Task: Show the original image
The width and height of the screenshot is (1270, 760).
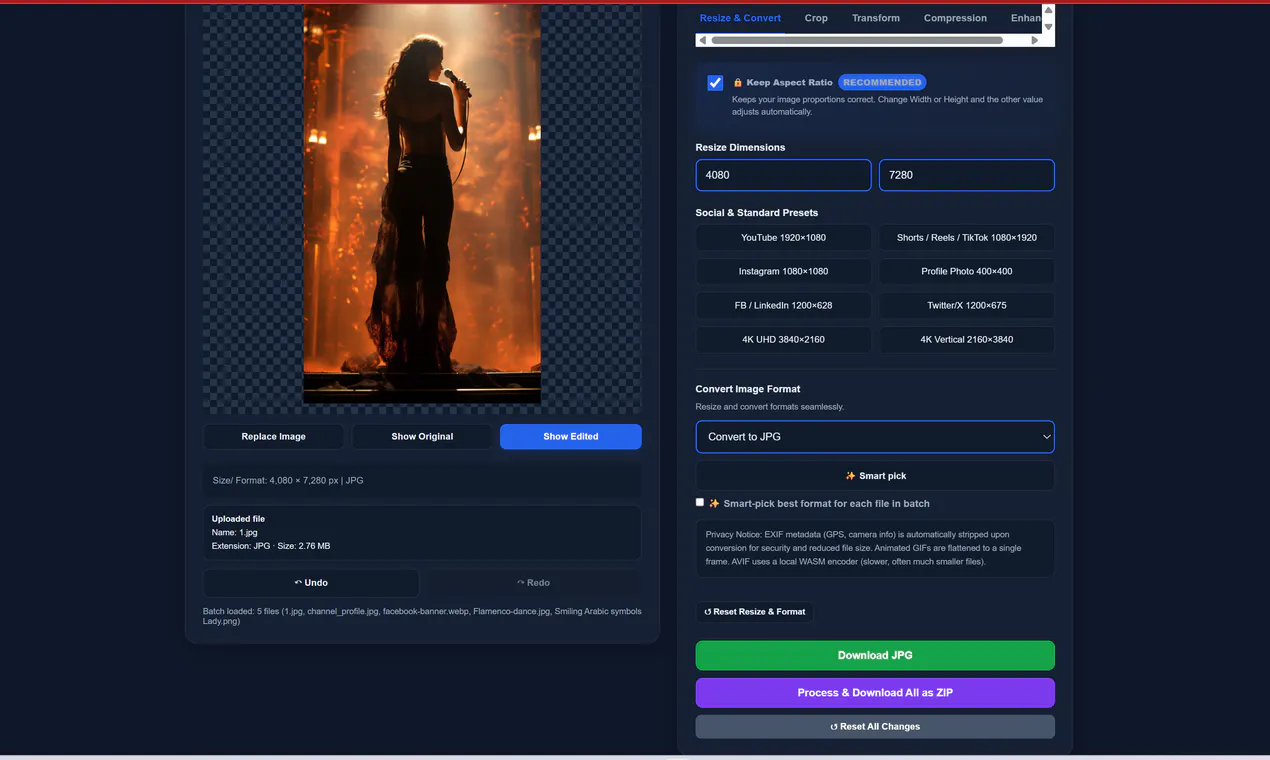Action: [x=422, y=437]
